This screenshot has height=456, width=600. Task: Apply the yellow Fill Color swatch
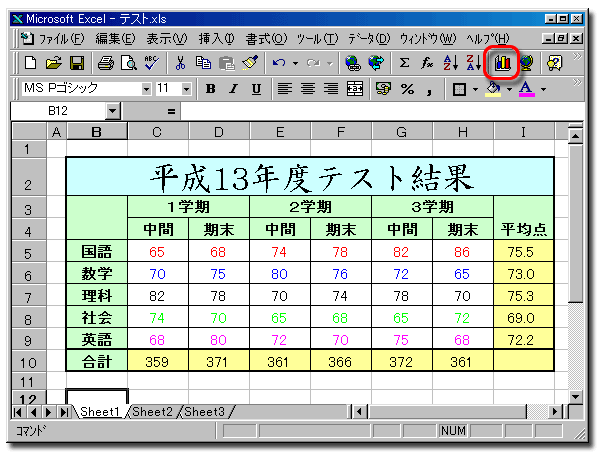[x=494, y=89]
